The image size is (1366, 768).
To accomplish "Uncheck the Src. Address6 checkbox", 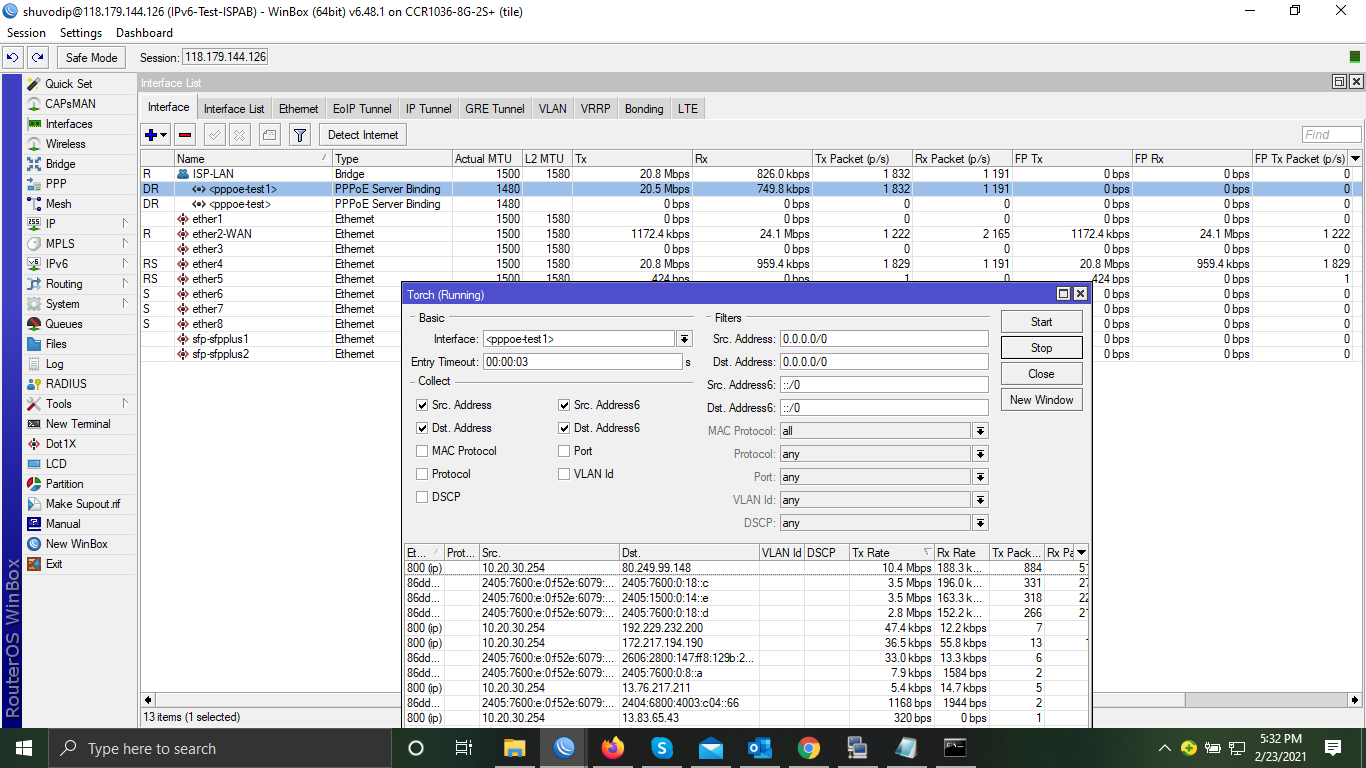I will point(564,405).
